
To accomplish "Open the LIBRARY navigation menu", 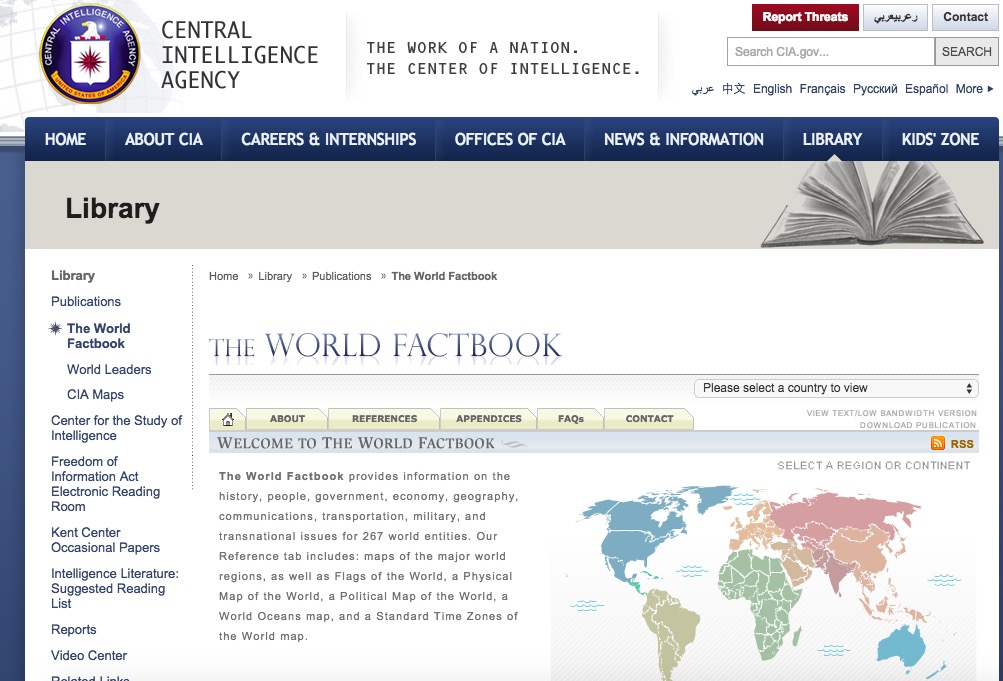I will 832,139.
